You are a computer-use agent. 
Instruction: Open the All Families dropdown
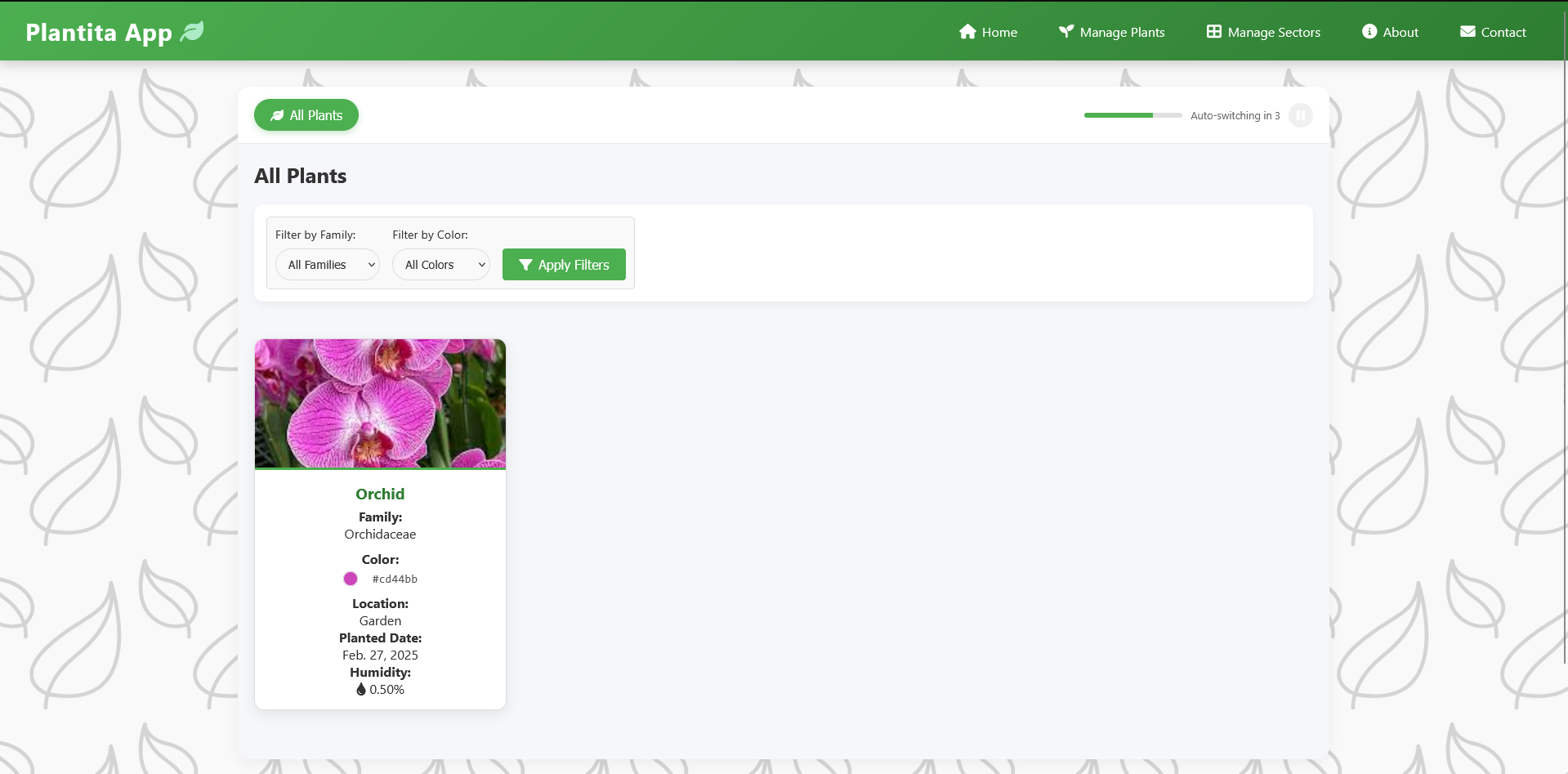(327, 264)
